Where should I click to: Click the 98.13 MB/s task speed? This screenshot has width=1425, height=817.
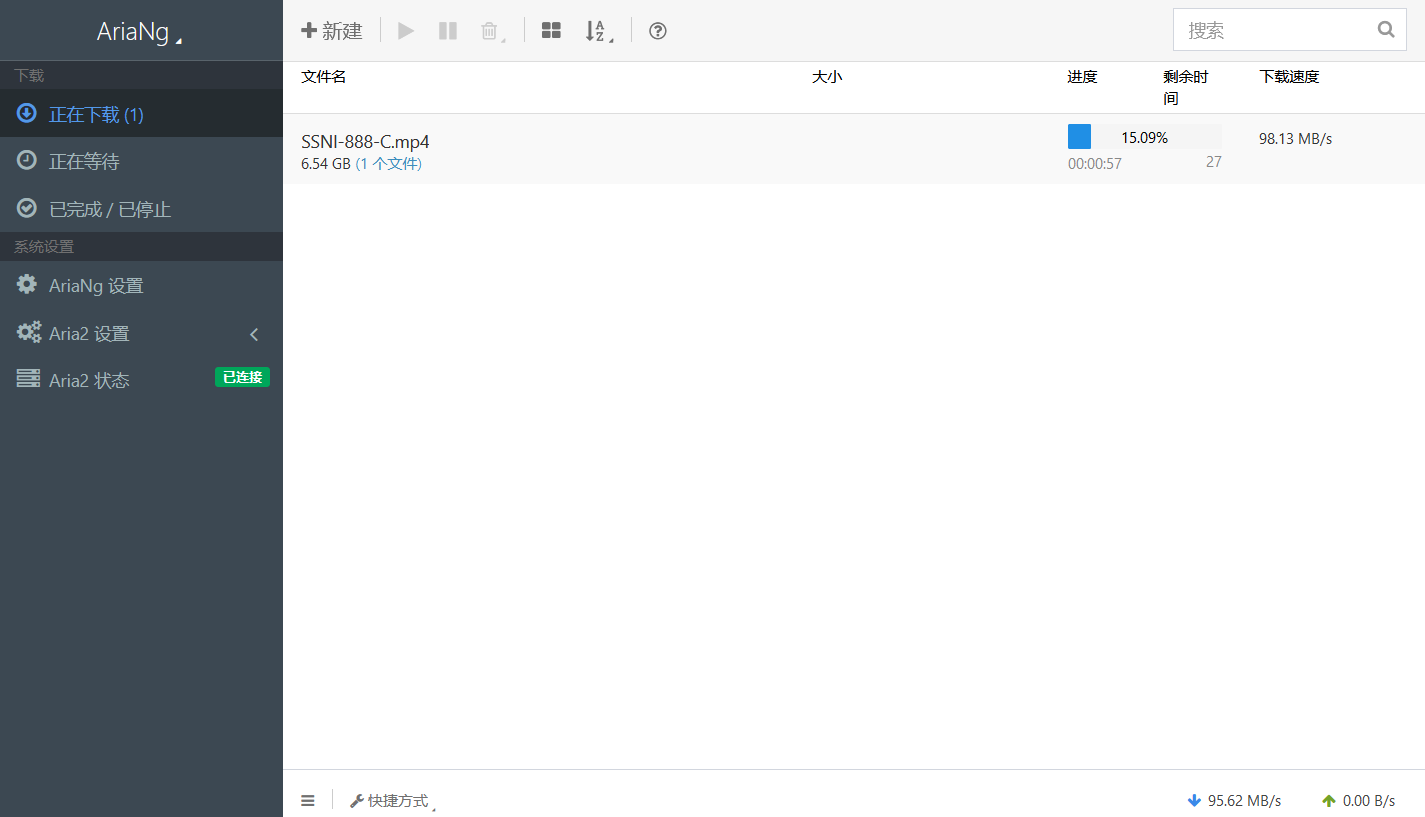[1296, 139]
